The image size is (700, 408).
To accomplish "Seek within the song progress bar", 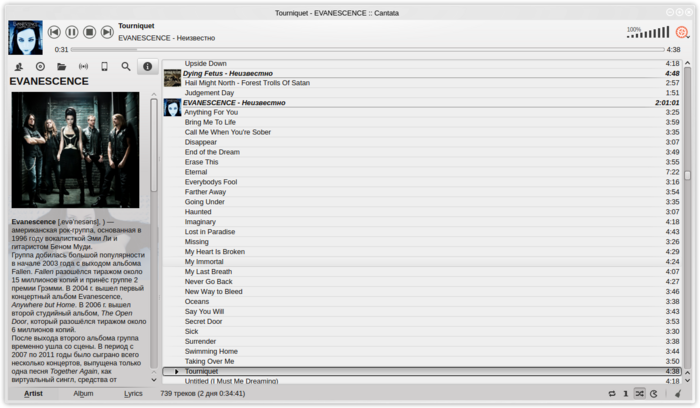I will coord(367,50).
